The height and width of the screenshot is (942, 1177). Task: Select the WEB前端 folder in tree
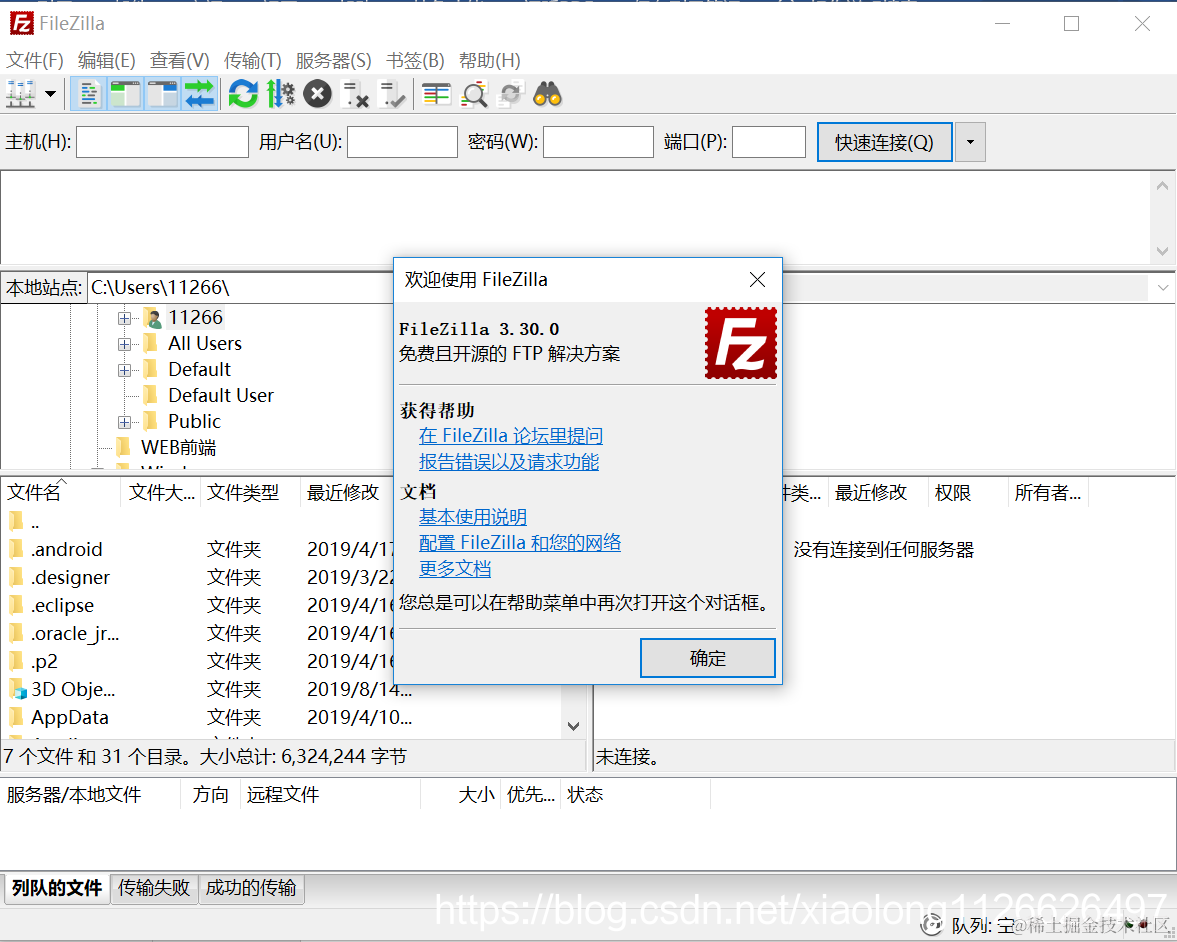point(179,447)
